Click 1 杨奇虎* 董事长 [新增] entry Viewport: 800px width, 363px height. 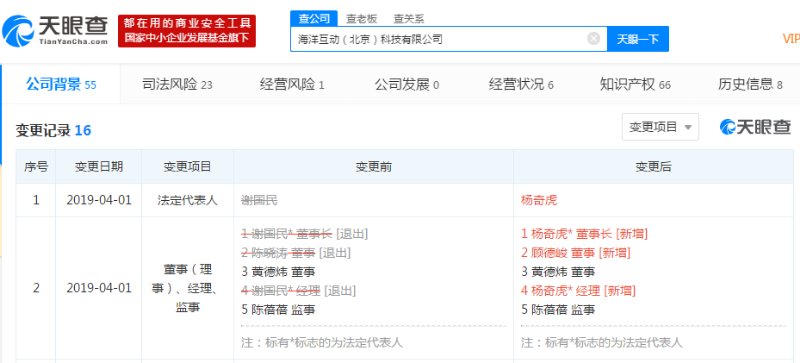[x=584, y=234]
